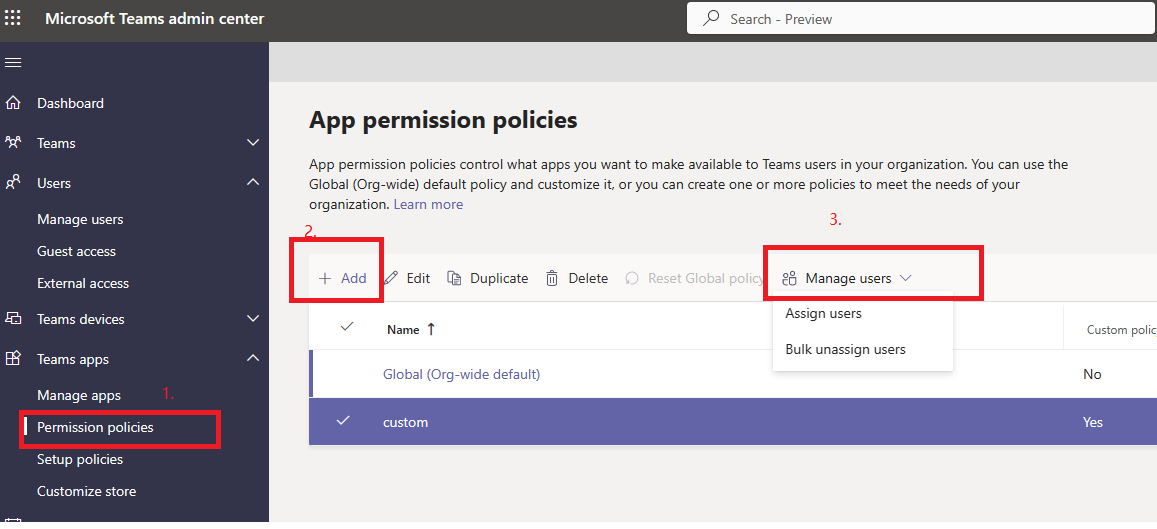Image resolution: width=1157 pixels, height=529 pixels.
Task: Select the custom policy row name
Action: click(x=406, y=422)
